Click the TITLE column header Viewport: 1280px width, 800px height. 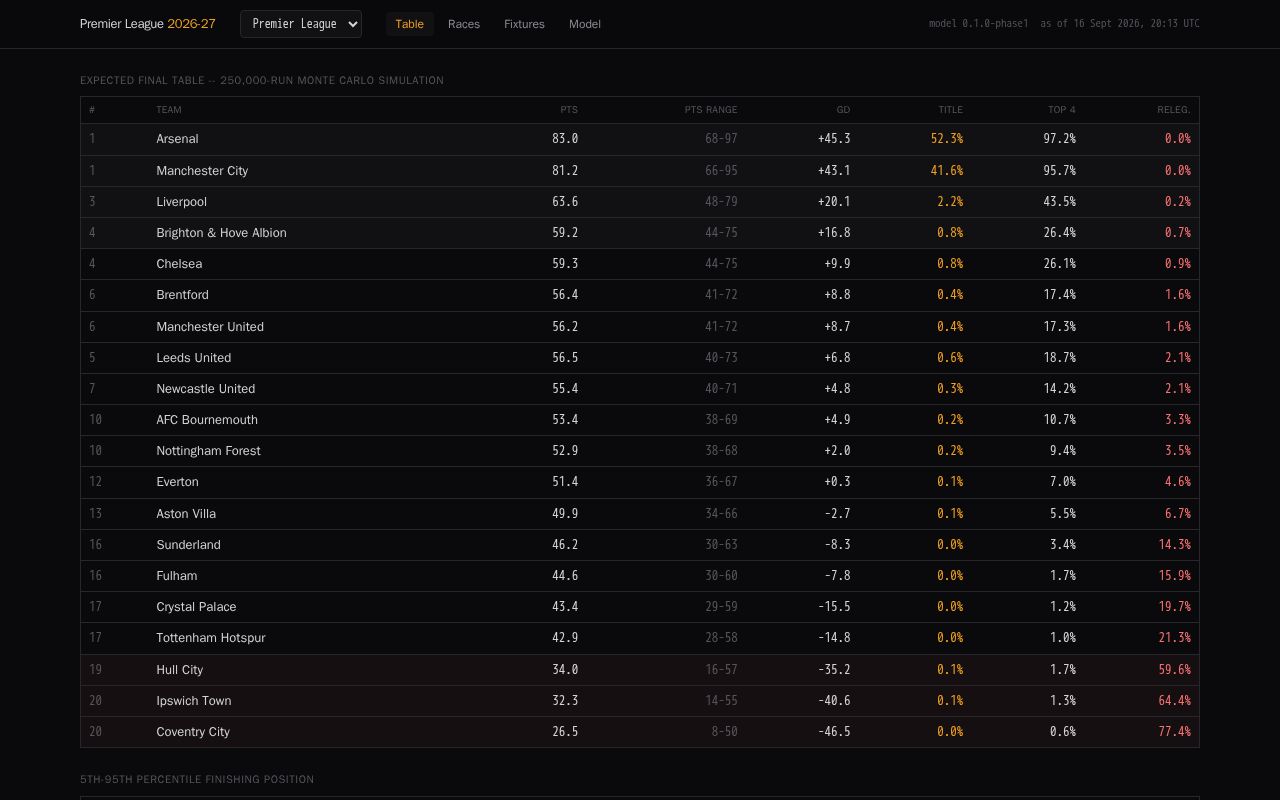pos(951,110)
